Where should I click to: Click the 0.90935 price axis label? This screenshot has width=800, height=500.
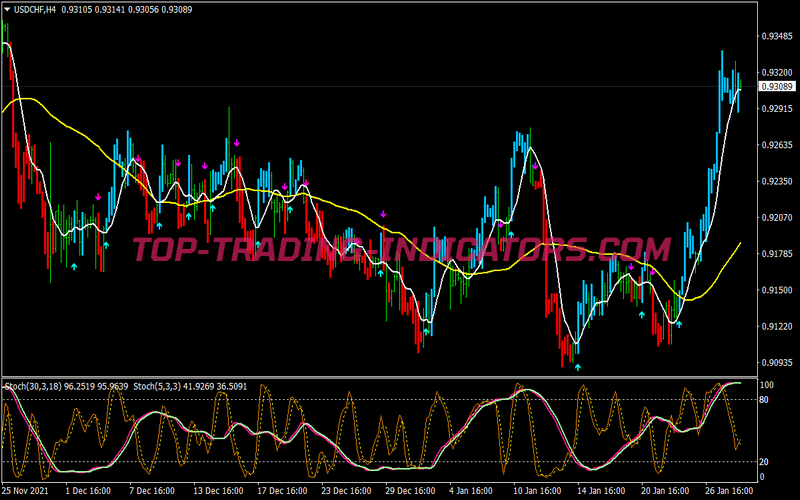pyautogui.click(x=777, y=362)
